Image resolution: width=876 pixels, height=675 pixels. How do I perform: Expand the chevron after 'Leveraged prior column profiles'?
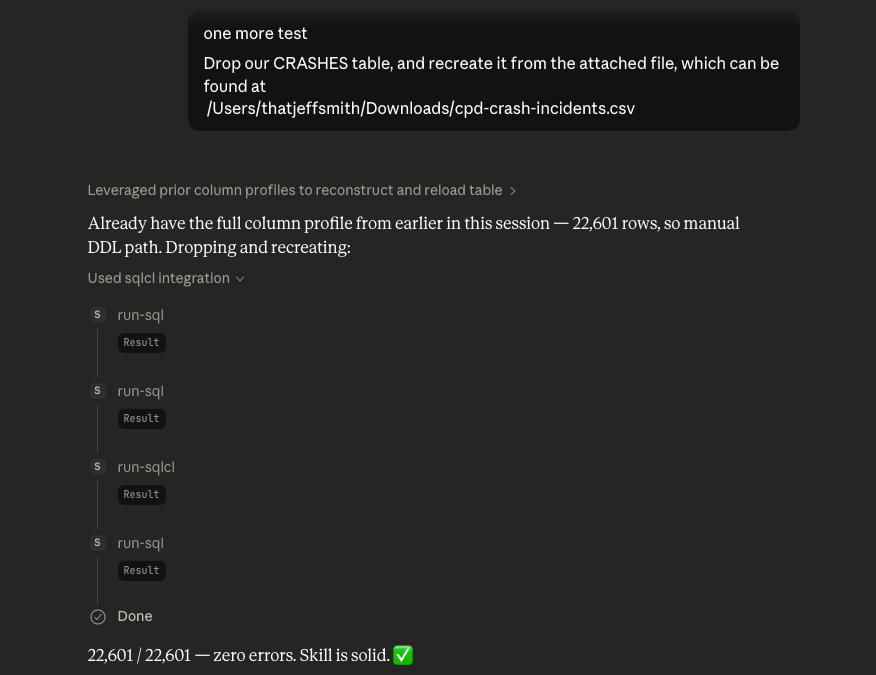513,191
